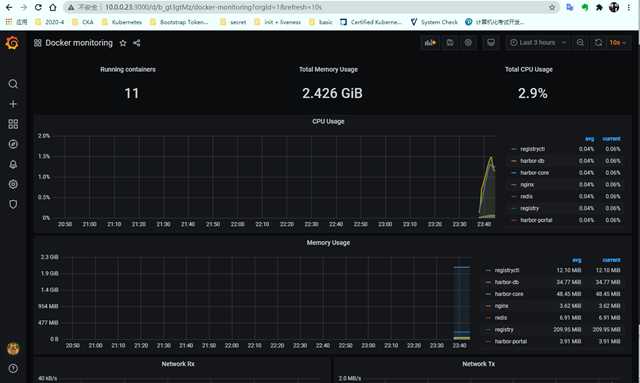Open the Total CPU Usage panel title menu
The width and height of the screenshot is (640, 383).
click(x=529, y=69)
